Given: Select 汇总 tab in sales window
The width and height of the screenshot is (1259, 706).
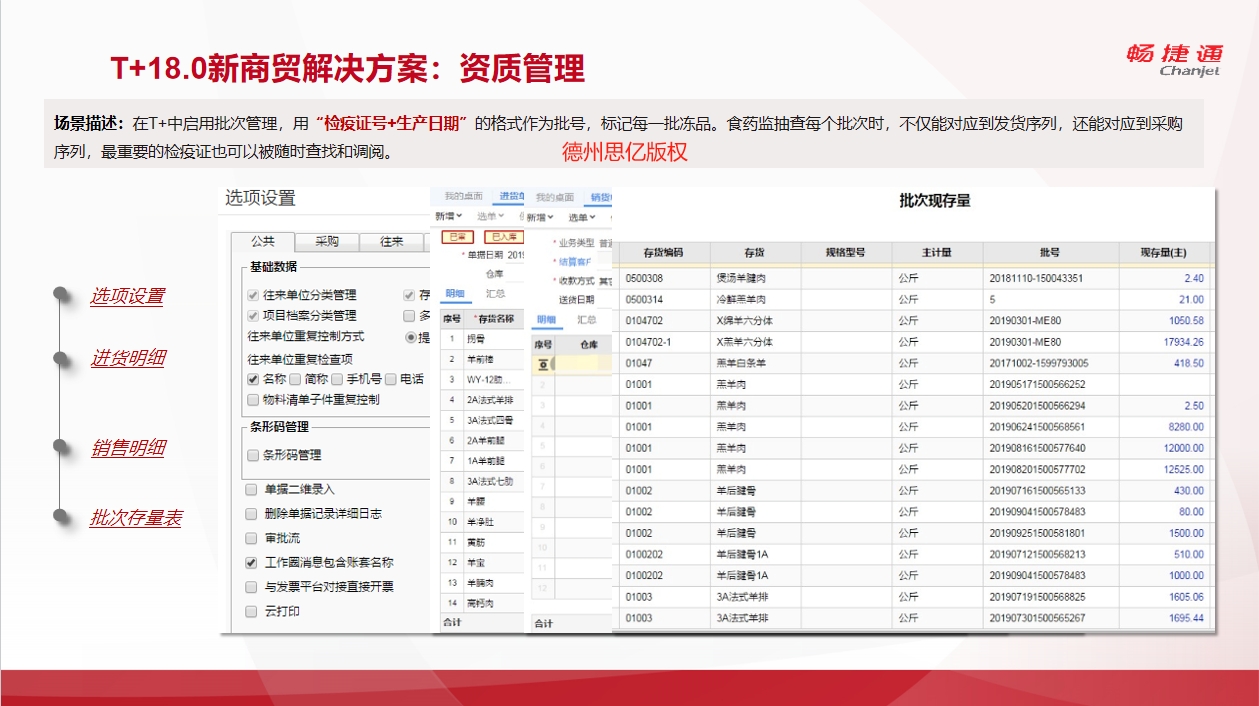Looking at the screenshot, I should [587, 320].
